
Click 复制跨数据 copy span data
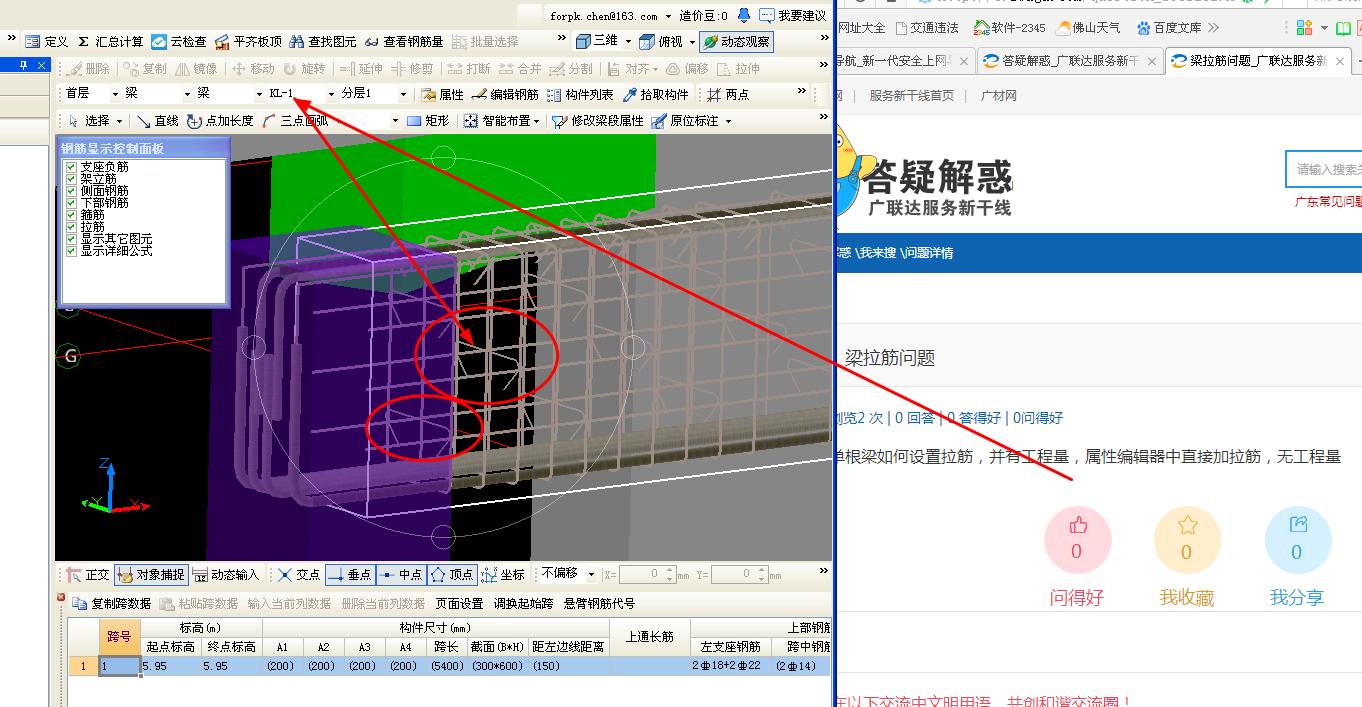point(112,603)
